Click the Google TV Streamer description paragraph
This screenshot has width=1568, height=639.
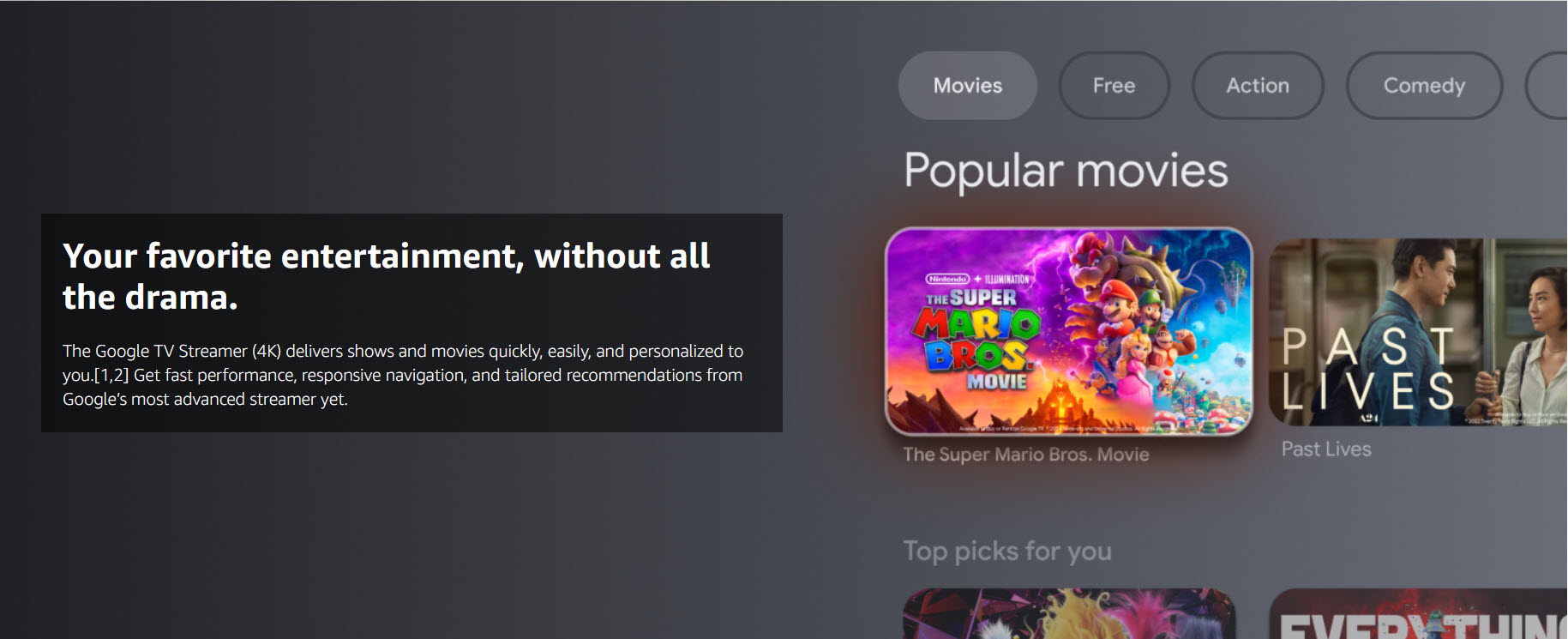click(x=403, y=375)
